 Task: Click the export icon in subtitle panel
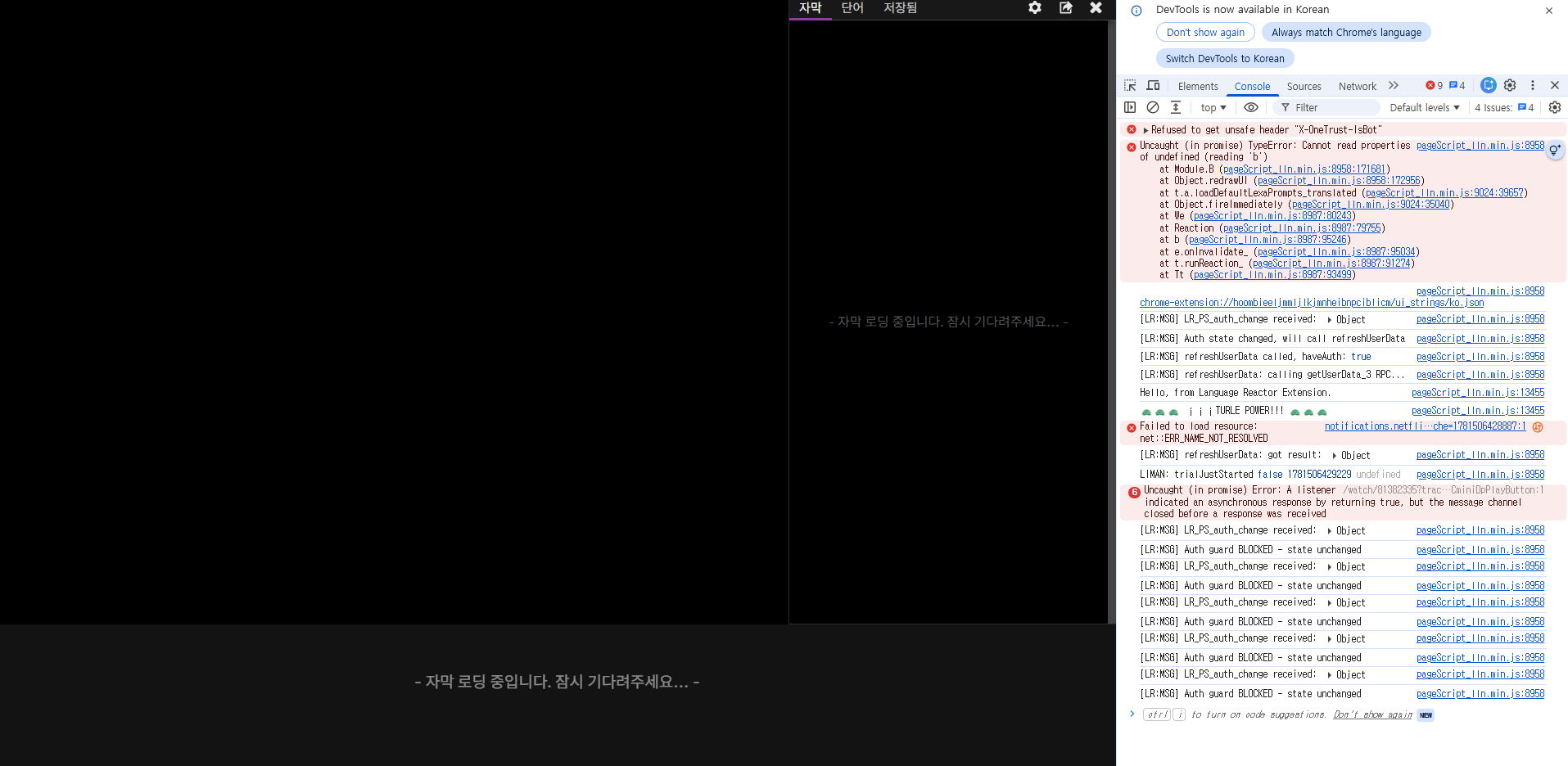[1065, 7]
